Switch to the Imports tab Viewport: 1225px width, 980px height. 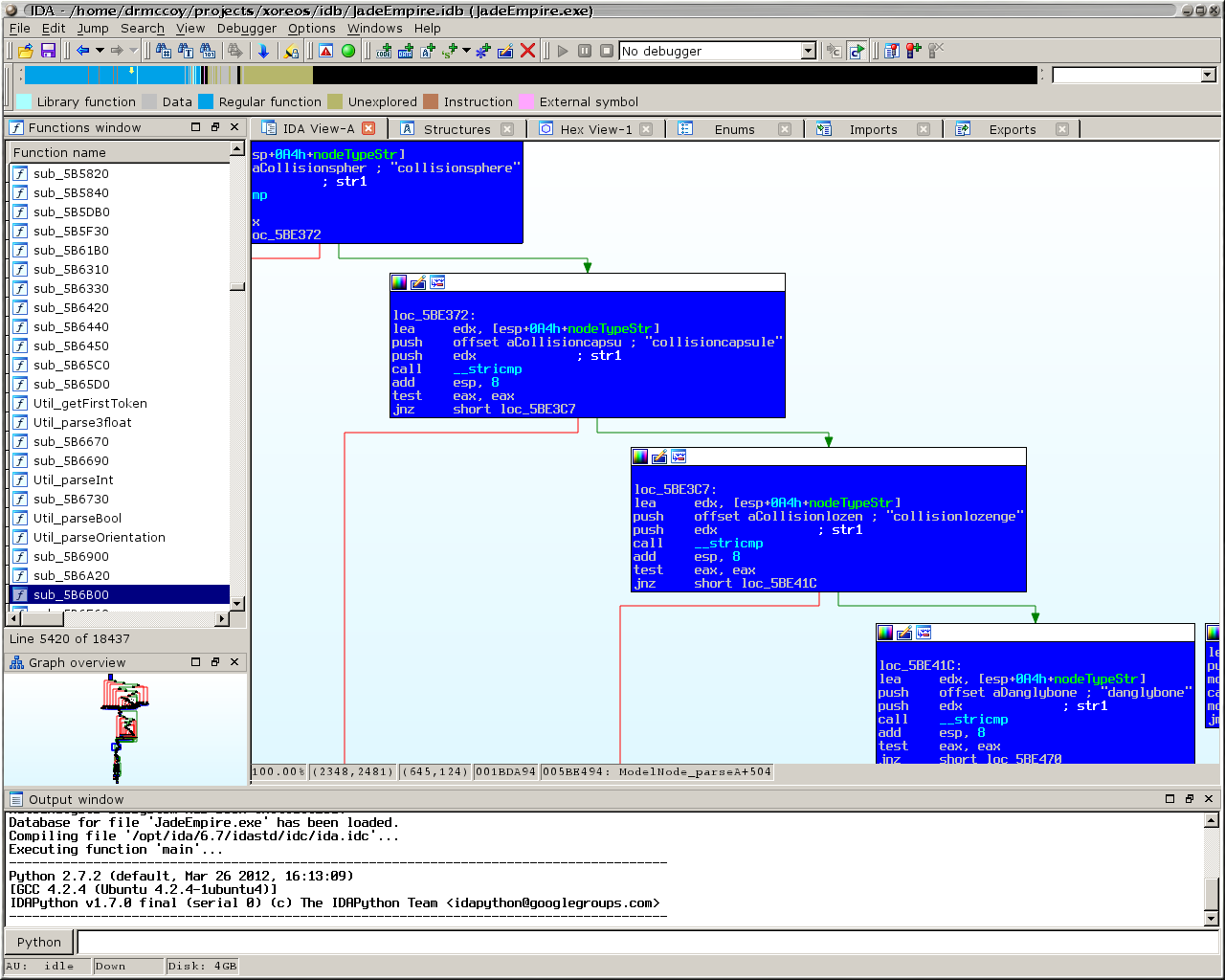pos(873,129)
